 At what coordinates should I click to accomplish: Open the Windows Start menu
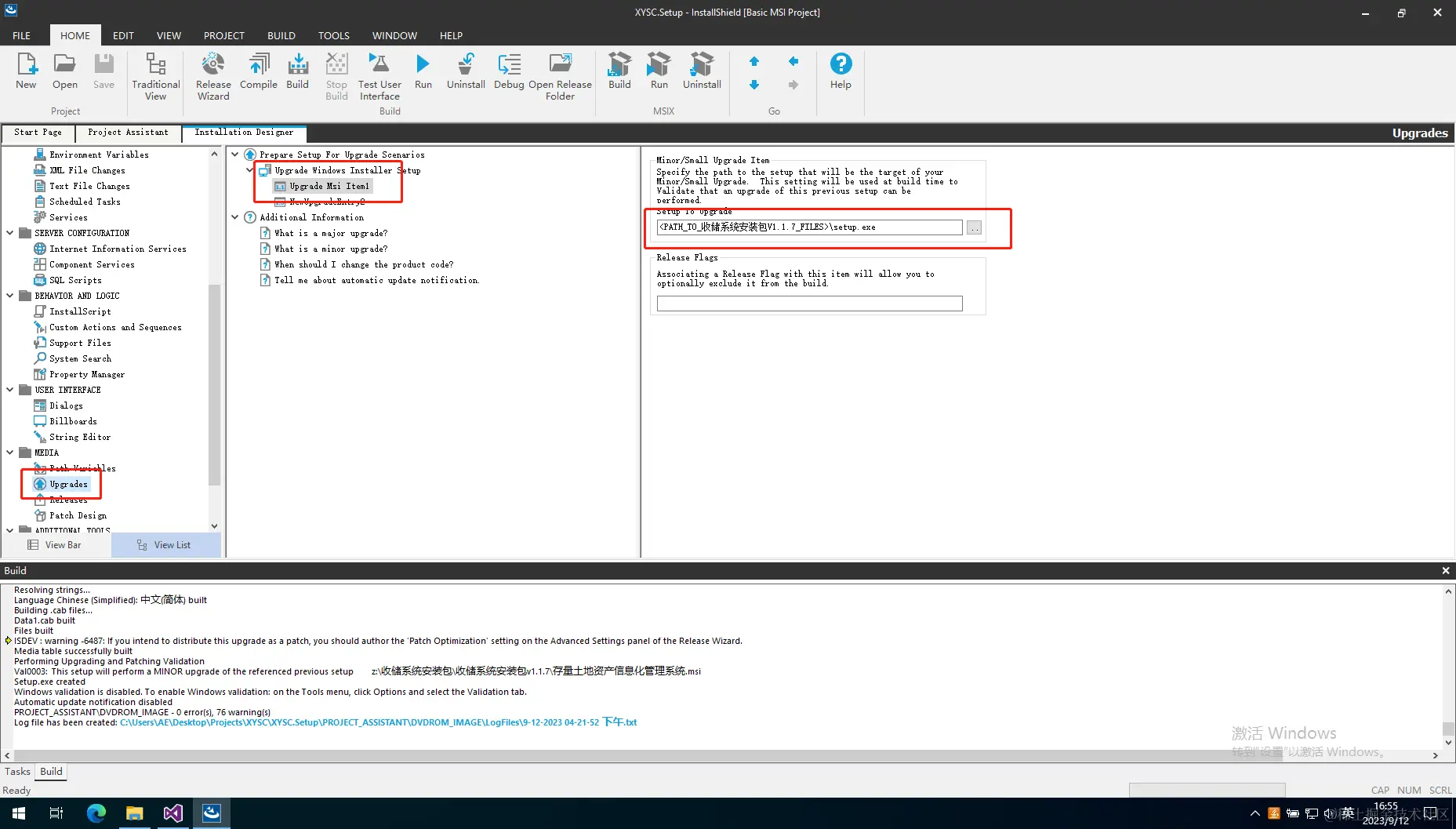coord(19,813)
